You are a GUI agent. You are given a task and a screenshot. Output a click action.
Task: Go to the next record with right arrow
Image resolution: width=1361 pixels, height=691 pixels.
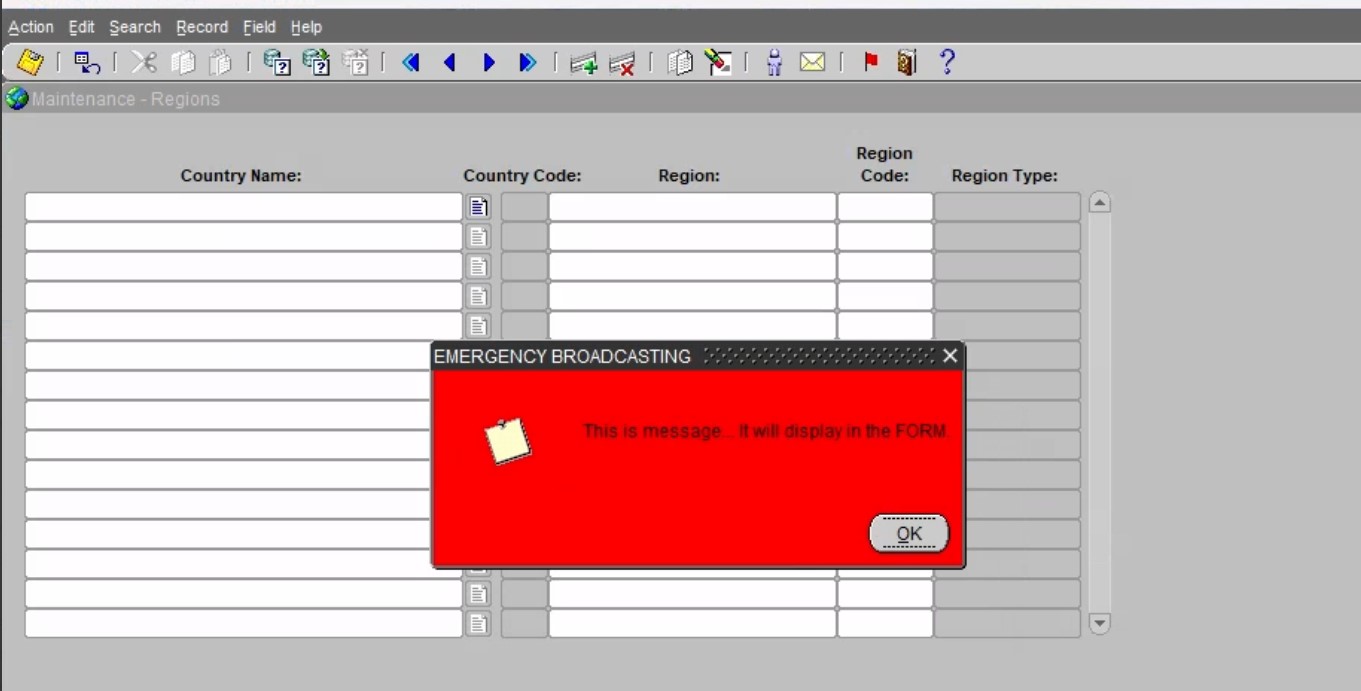click(x=489, y=63)
